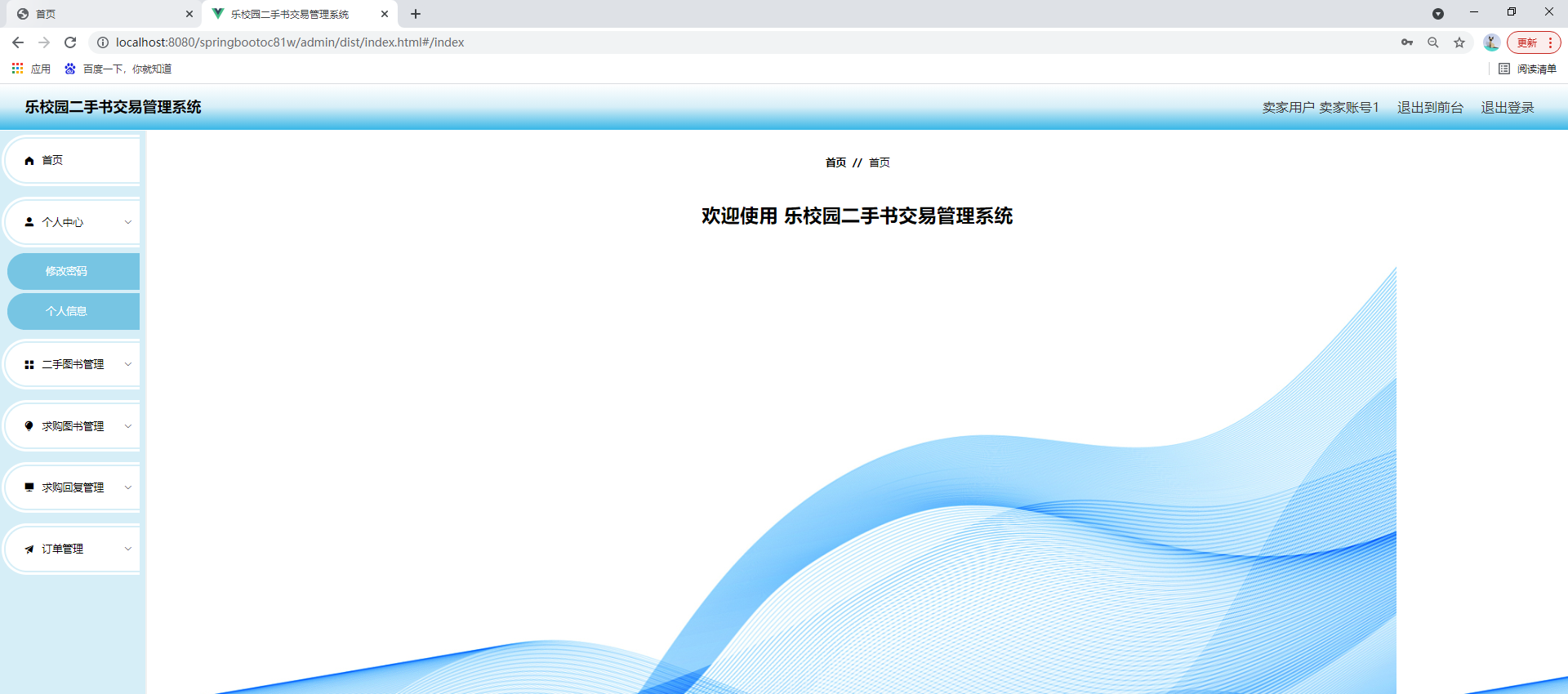Screen dimensions: 1568x694
Task: Open the 百度一下，你就知道 bookmark
Action: (118, 69)
